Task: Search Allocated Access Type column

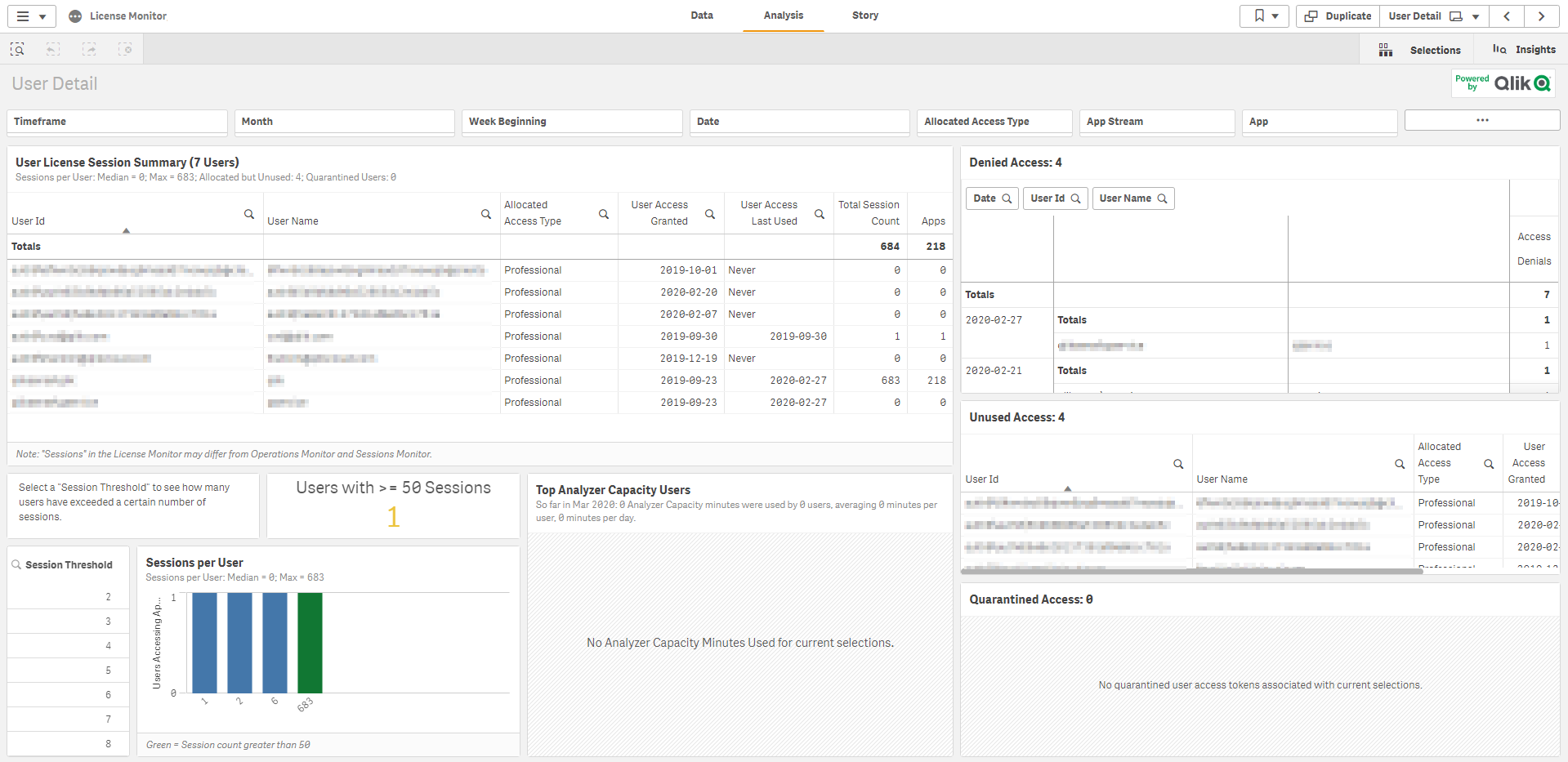Action: tap(604, 214)
